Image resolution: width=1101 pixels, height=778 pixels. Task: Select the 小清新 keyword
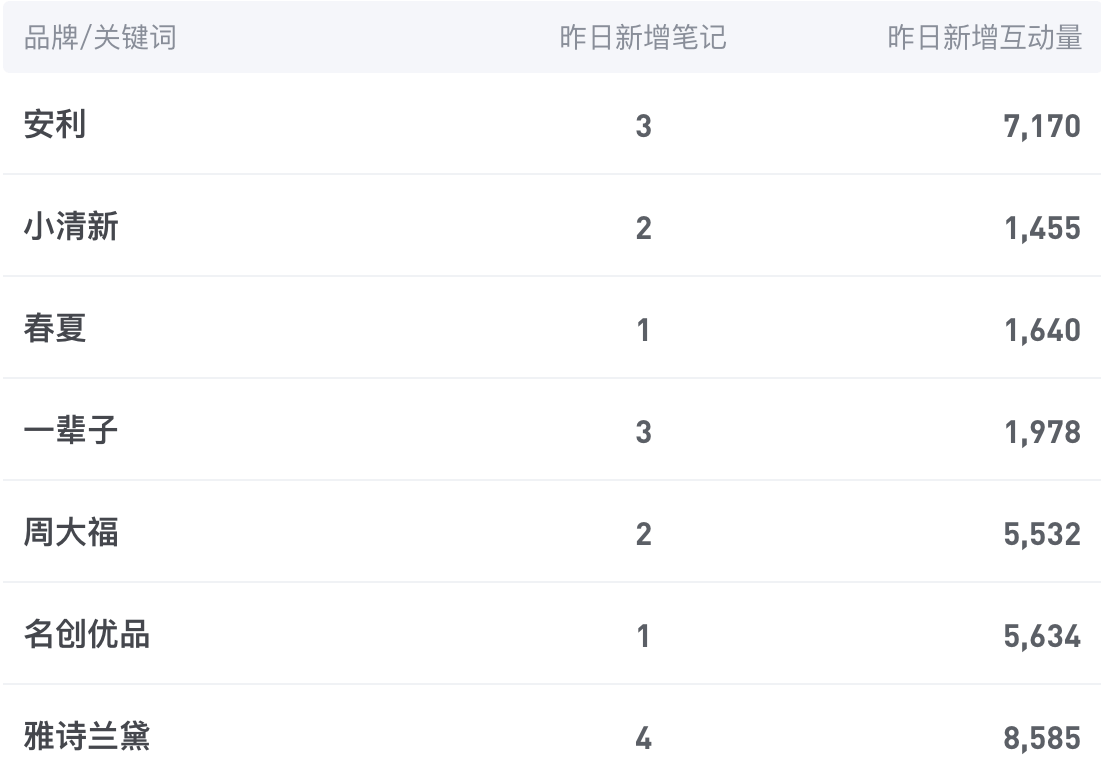pyautogui.click(x=71, y=228)
